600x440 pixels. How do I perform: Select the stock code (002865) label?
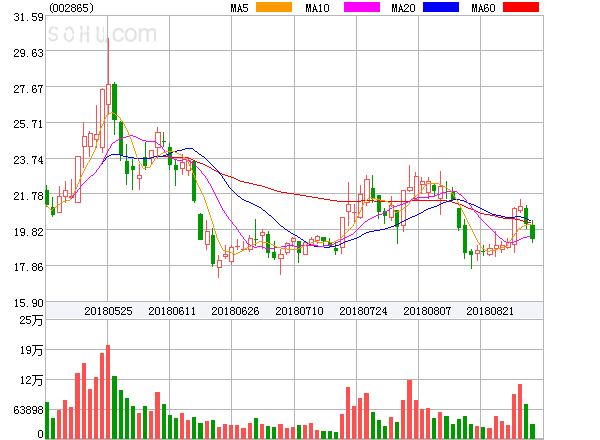point(72,8)
